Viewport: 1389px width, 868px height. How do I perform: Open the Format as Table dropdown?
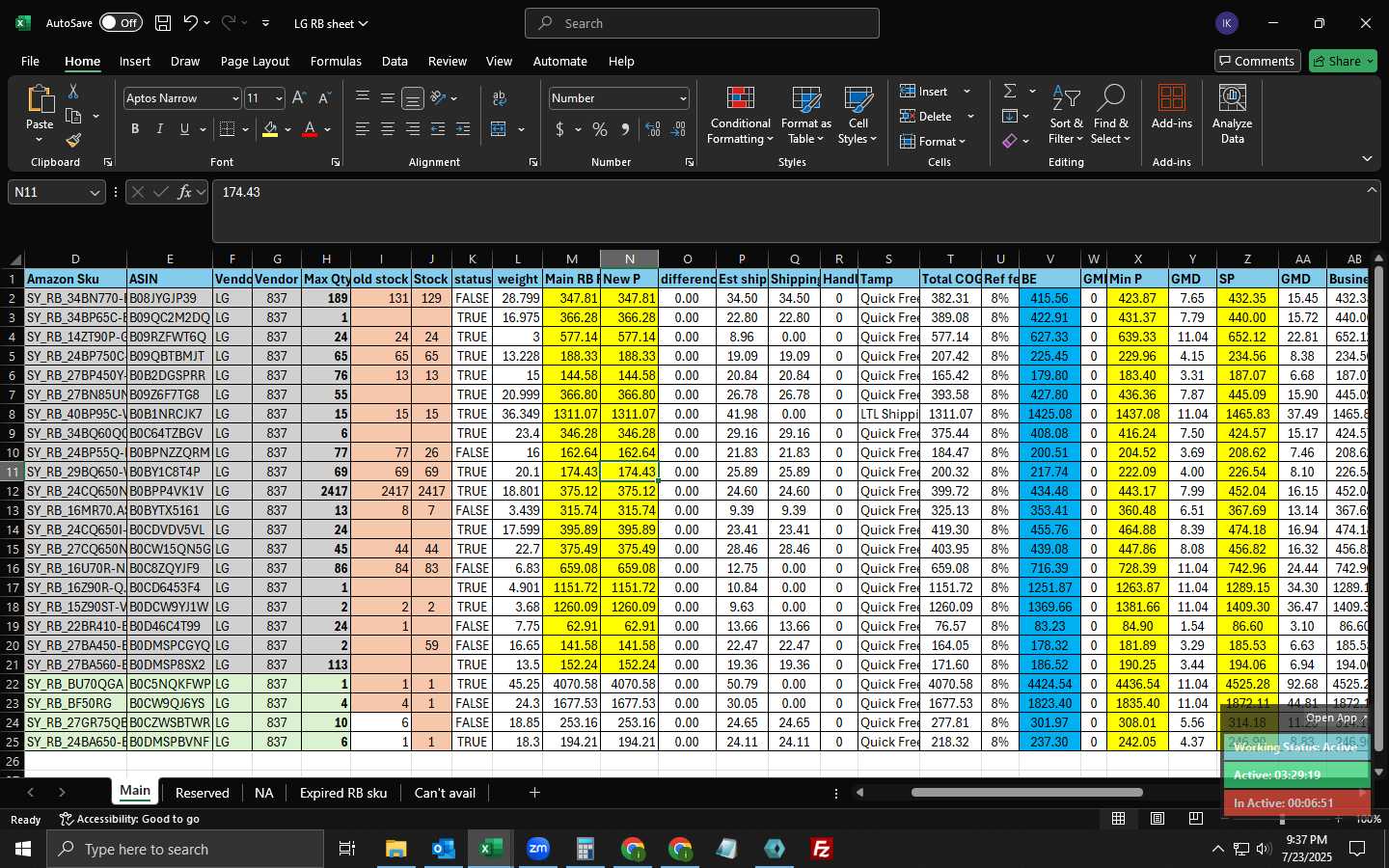[805, 116]
